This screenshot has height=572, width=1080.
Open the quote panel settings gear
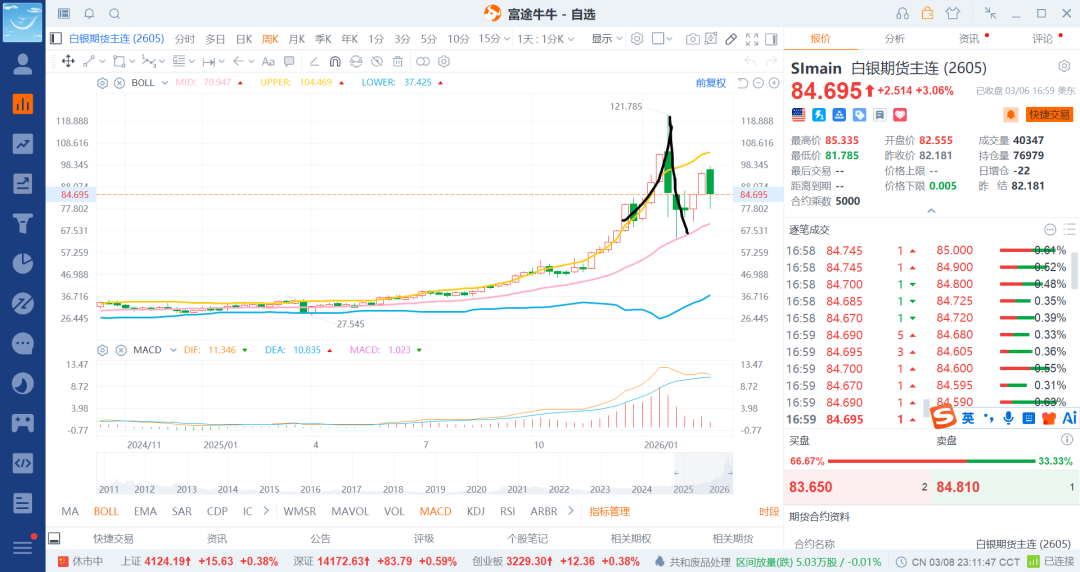(x=1064, y=66)
